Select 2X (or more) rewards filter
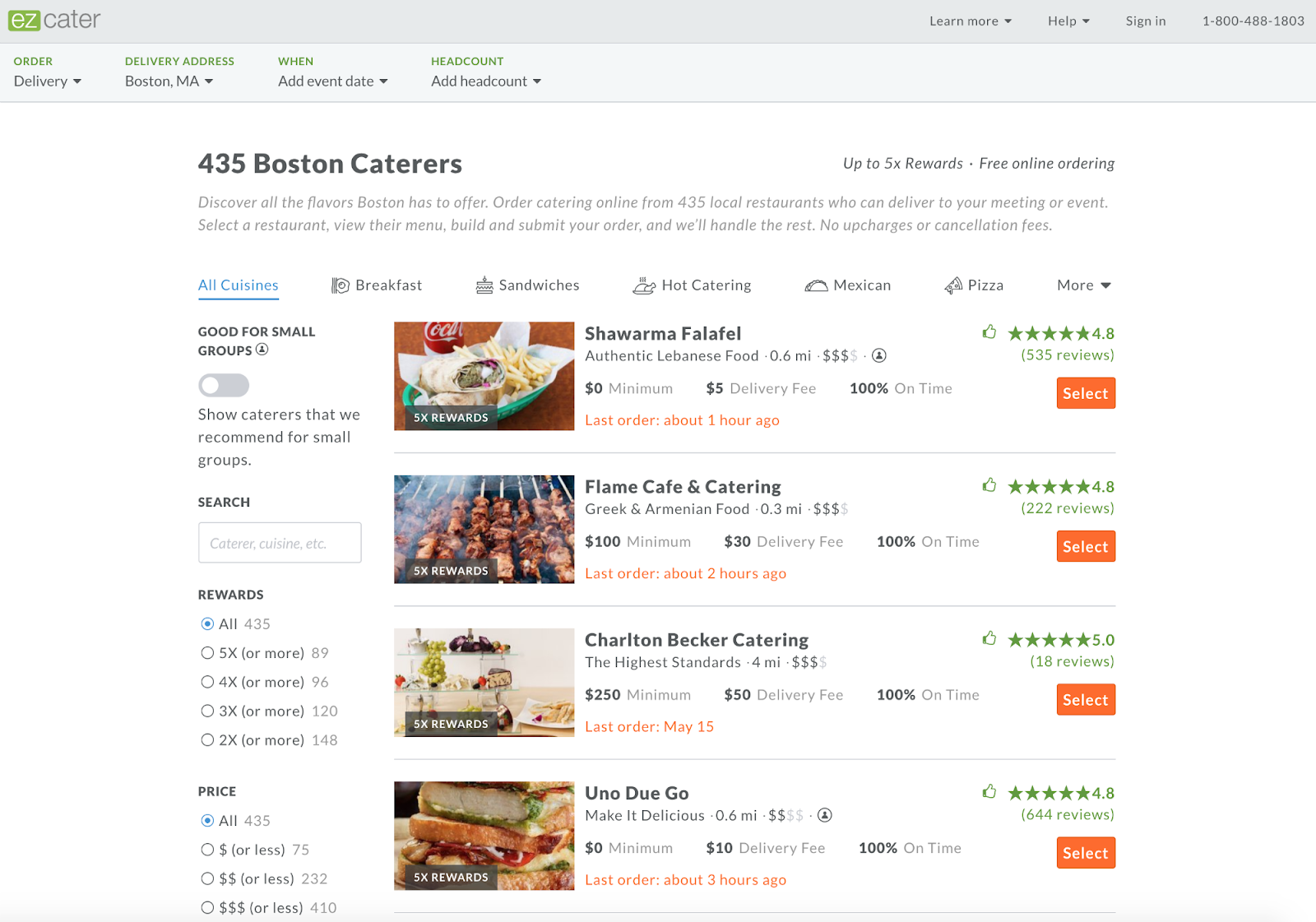This screenshot has width=1316, height=922. coord(207,740)
